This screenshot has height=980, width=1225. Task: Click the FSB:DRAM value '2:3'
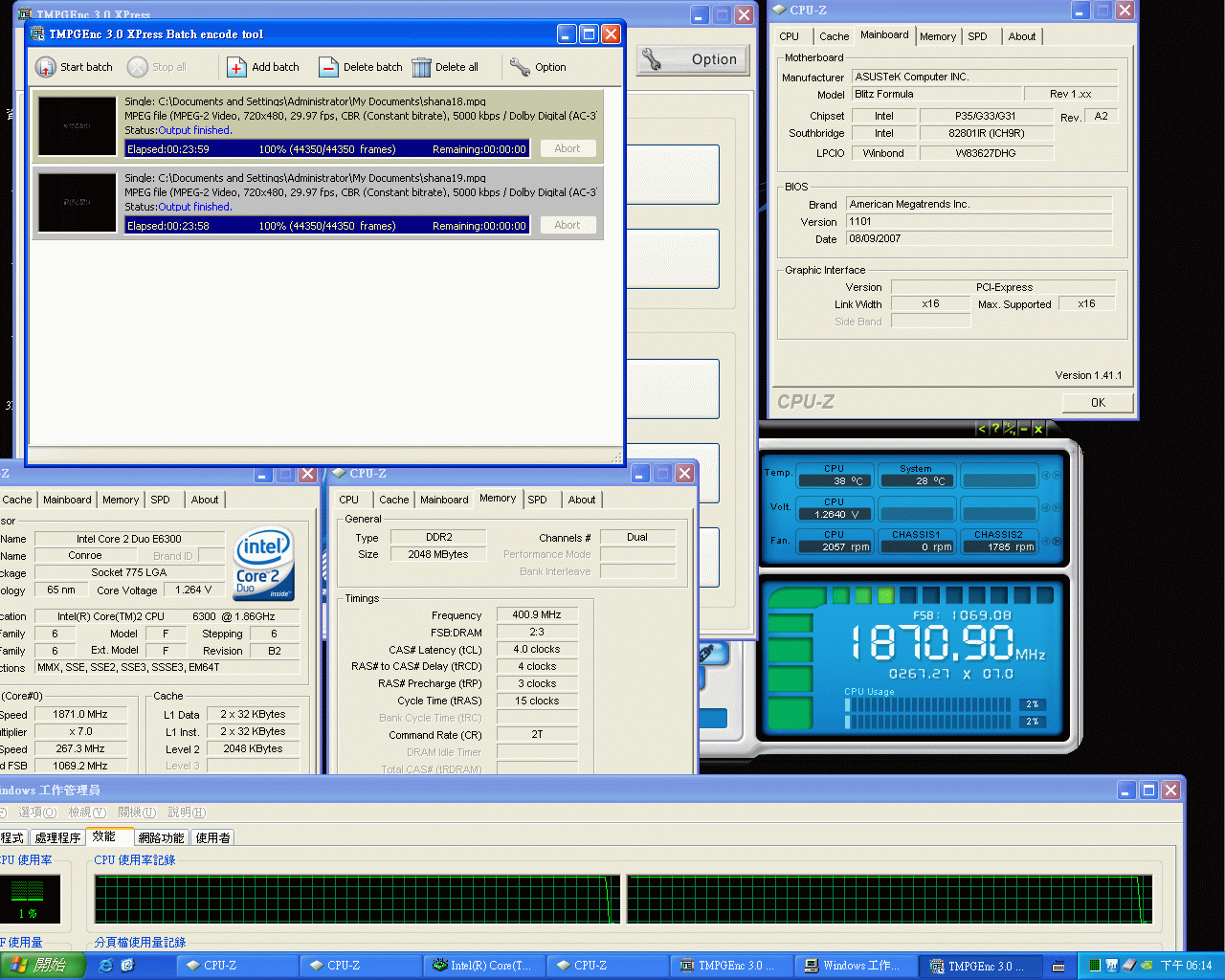[537, 633]
